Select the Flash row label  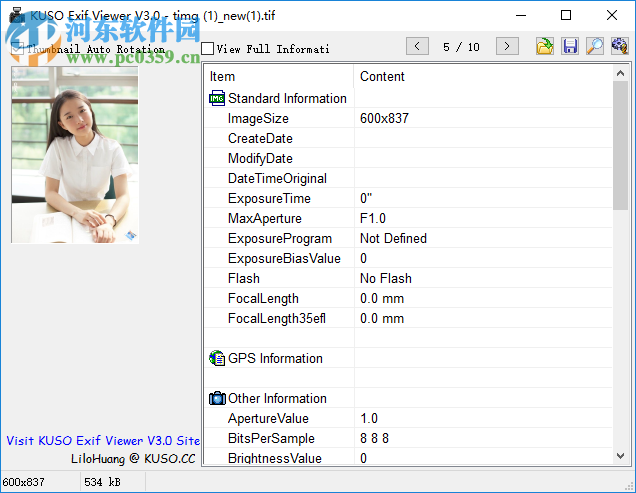243,278
